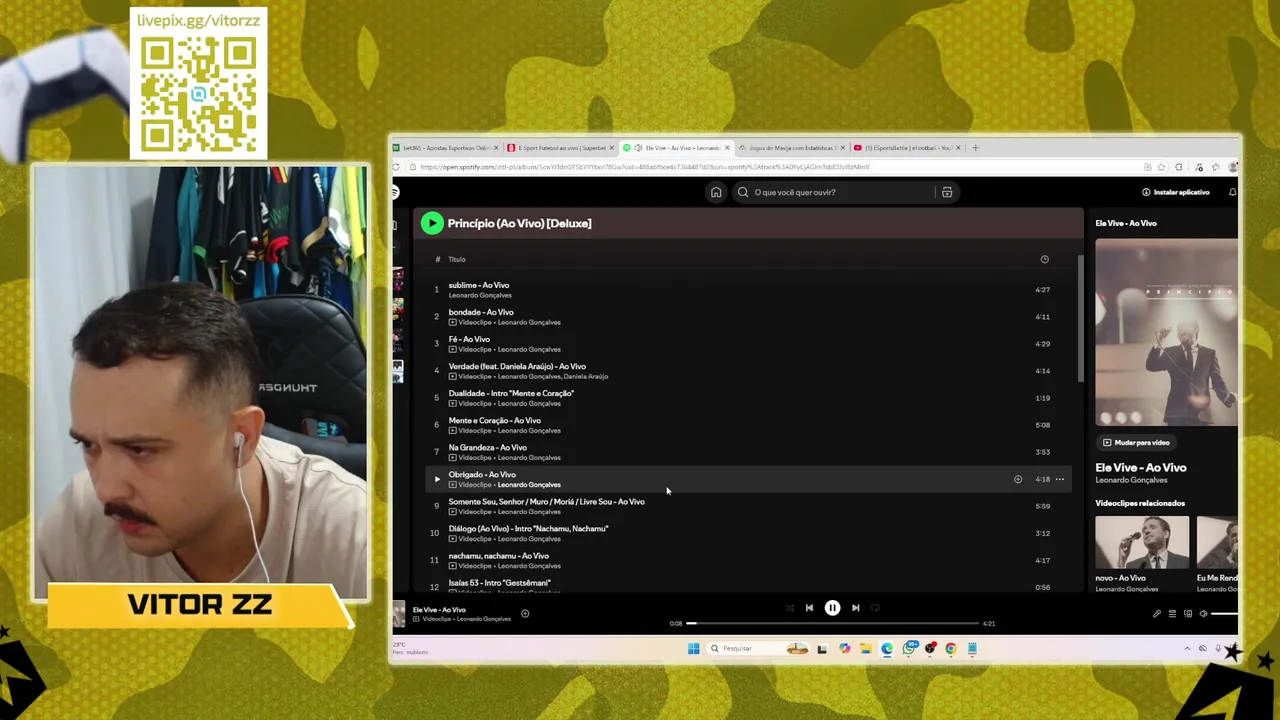Close the Ele Vive Spotify tab
The width and height of the screenshot is (1280, 720).
727,148
